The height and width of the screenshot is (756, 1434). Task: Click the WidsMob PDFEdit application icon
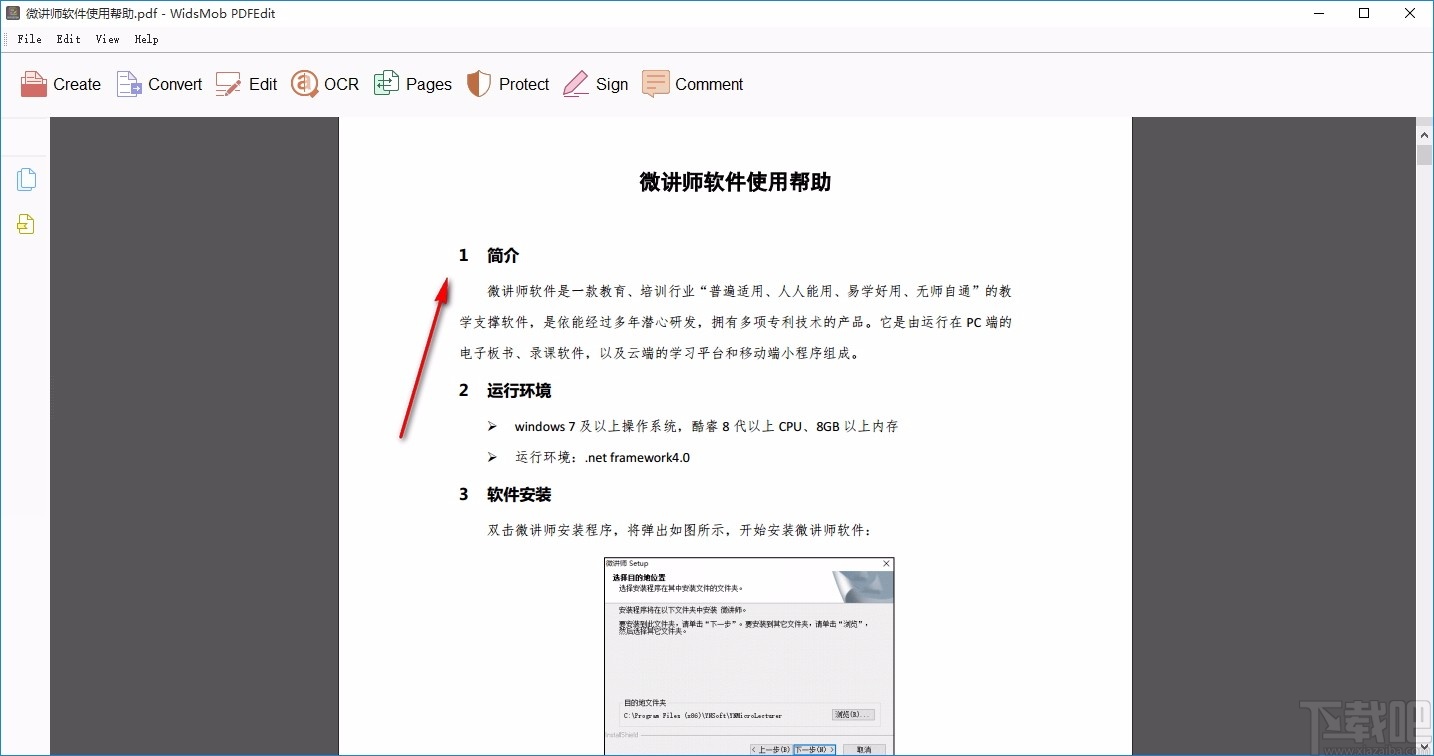[13, 13]
